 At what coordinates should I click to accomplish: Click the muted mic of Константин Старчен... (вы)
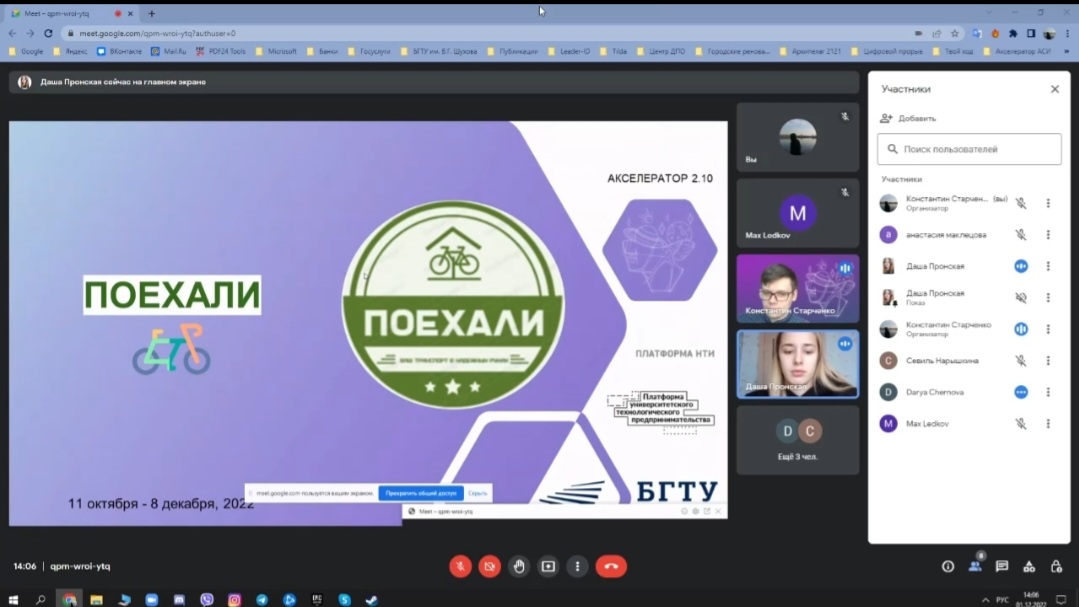click(x=1021, y=203)
